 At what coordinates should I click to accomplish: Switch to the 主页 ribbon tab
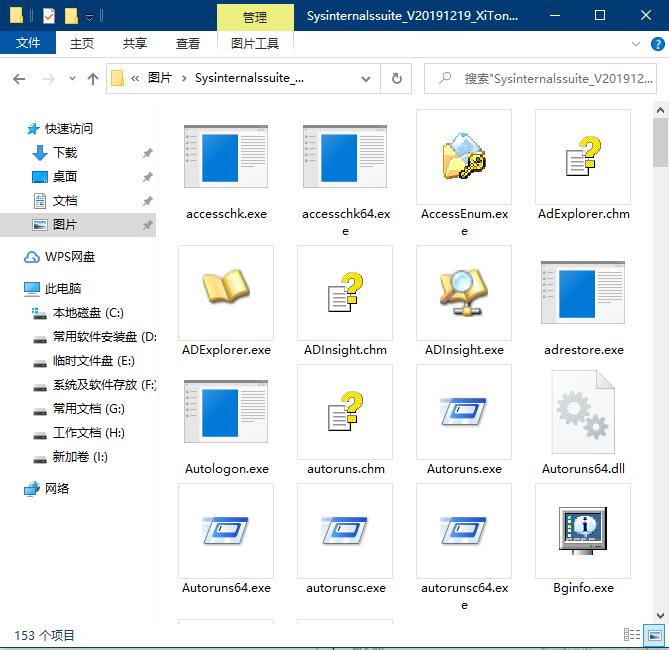click(81, 43)
